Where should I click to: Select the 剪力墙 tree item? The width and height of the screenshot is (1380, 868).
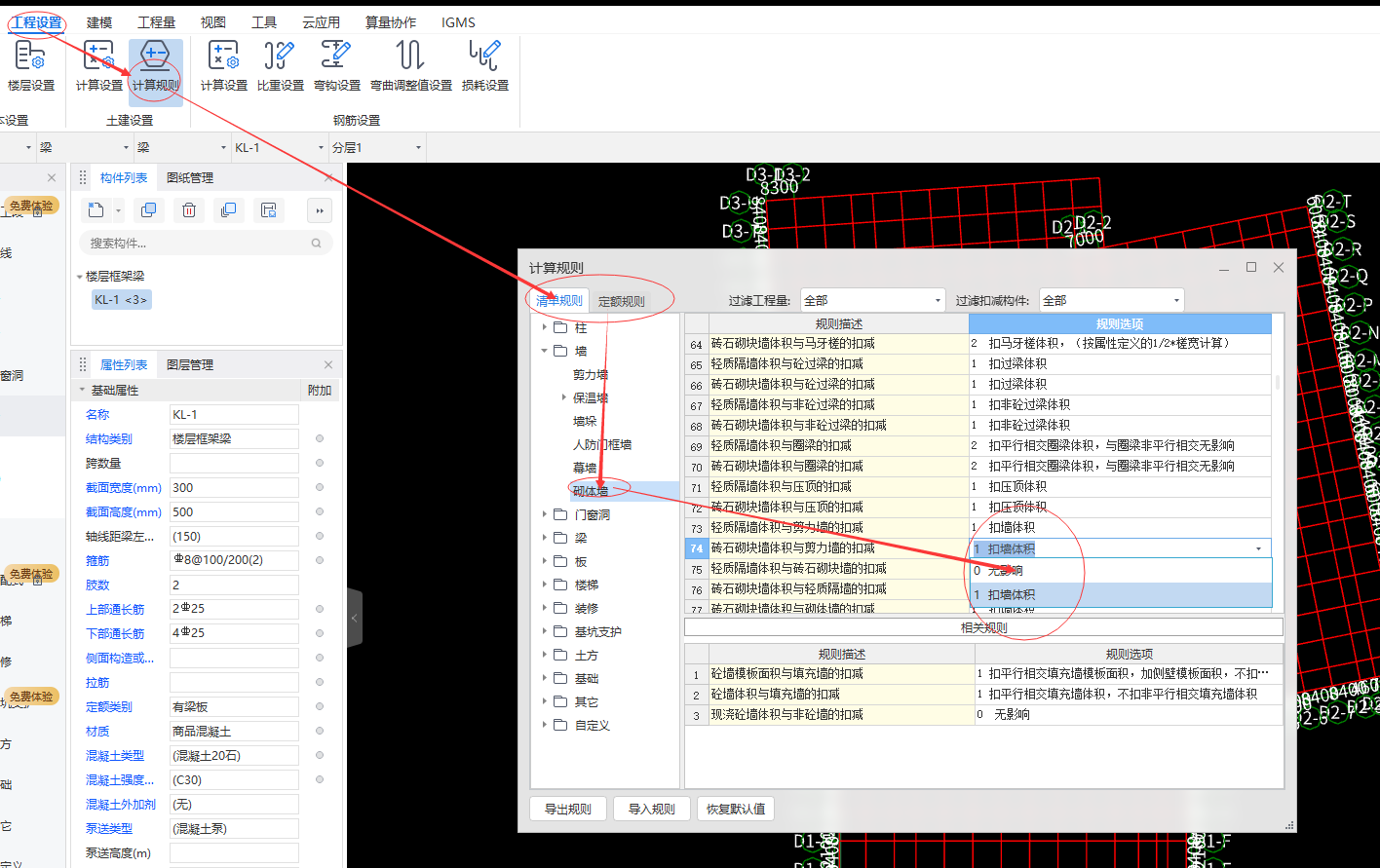(591, 374)
